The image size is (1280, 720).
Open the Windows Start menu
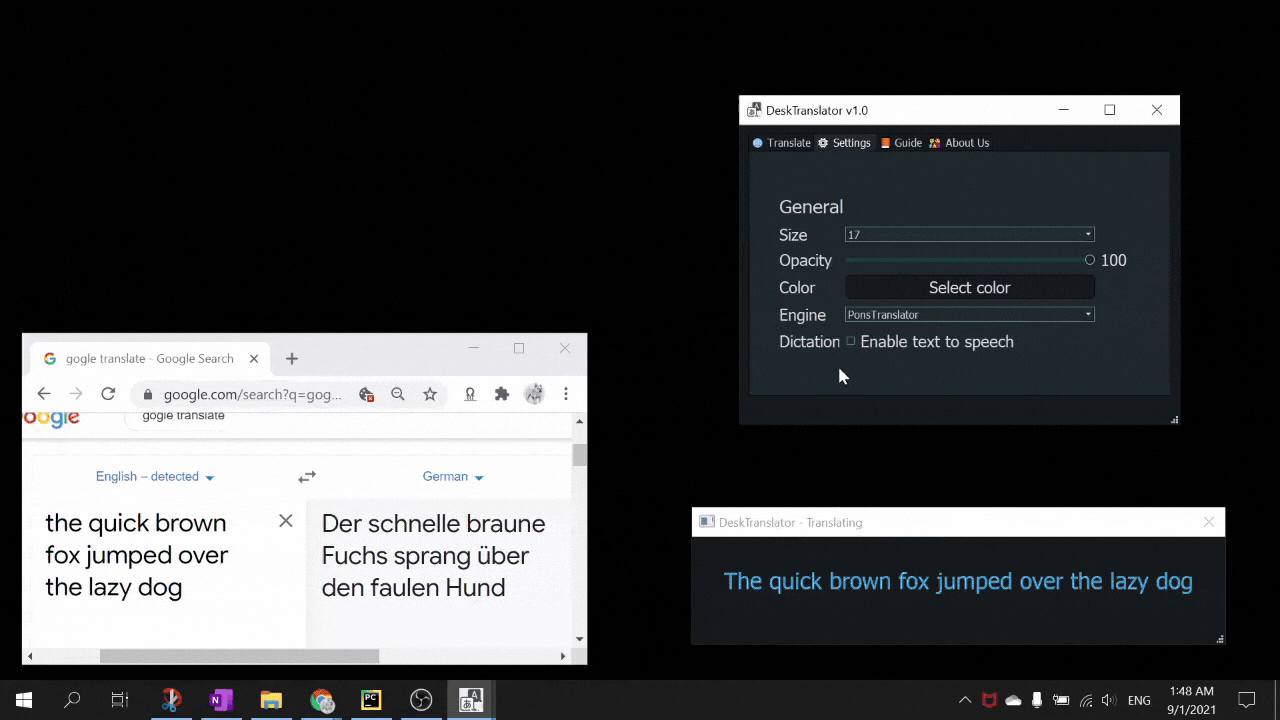pos(24,700)
